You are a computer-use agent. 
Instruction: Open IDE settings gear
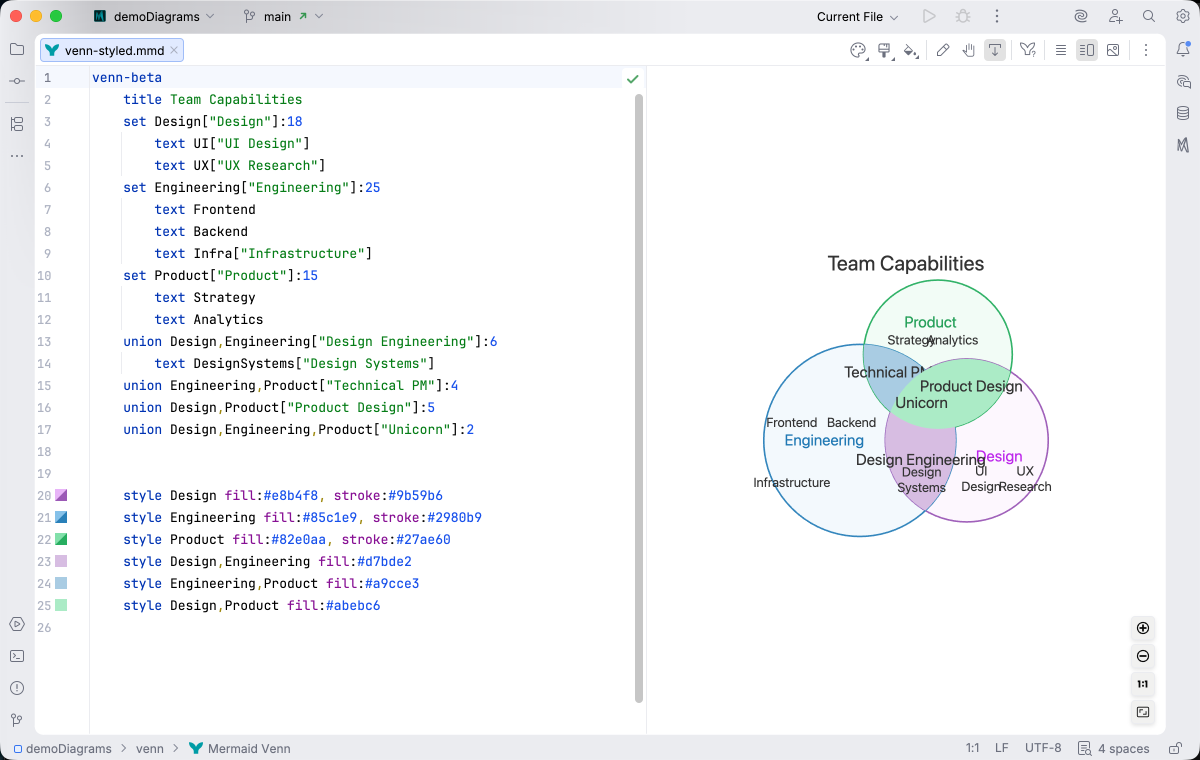point(1183,17)
